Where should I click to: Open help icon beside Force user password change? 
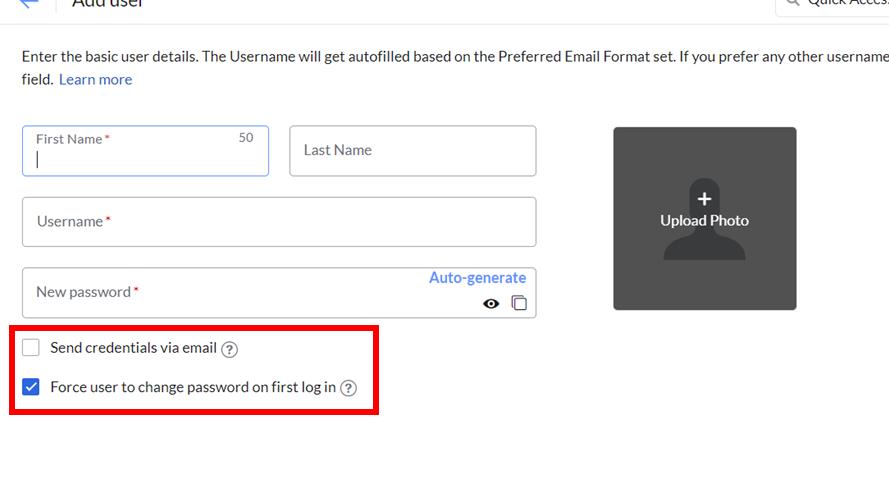(348, 388)
